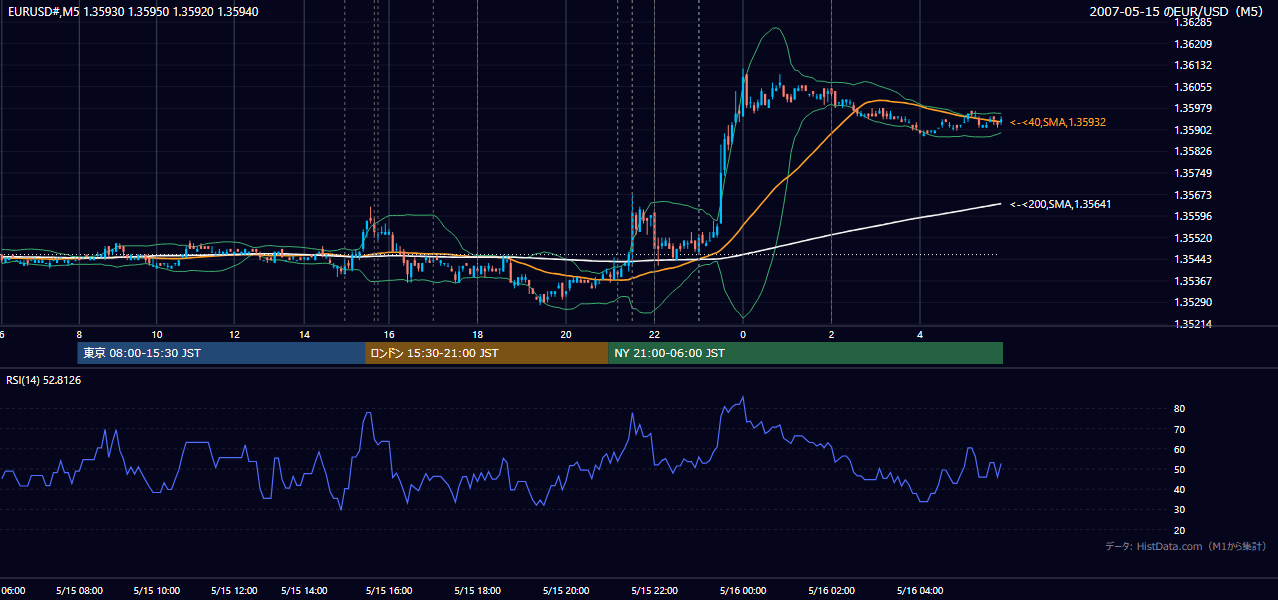Screen dimensions: 1278x600
Task: Click the bottom time label '5/16 00:00'
Action: [744, 591]
